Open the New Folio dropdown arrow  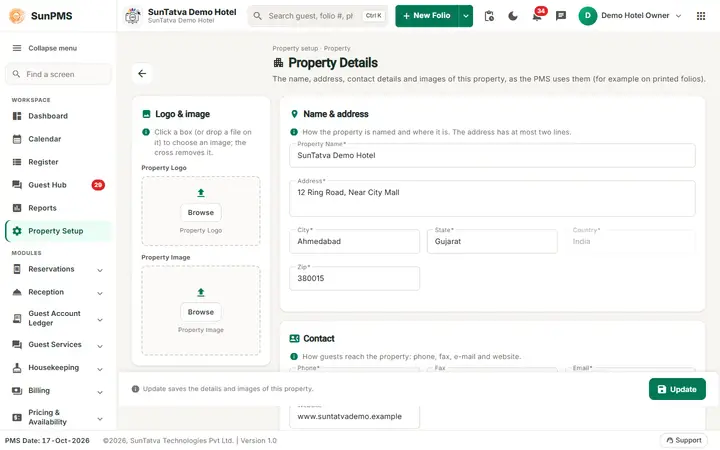[x=466, y=16]
